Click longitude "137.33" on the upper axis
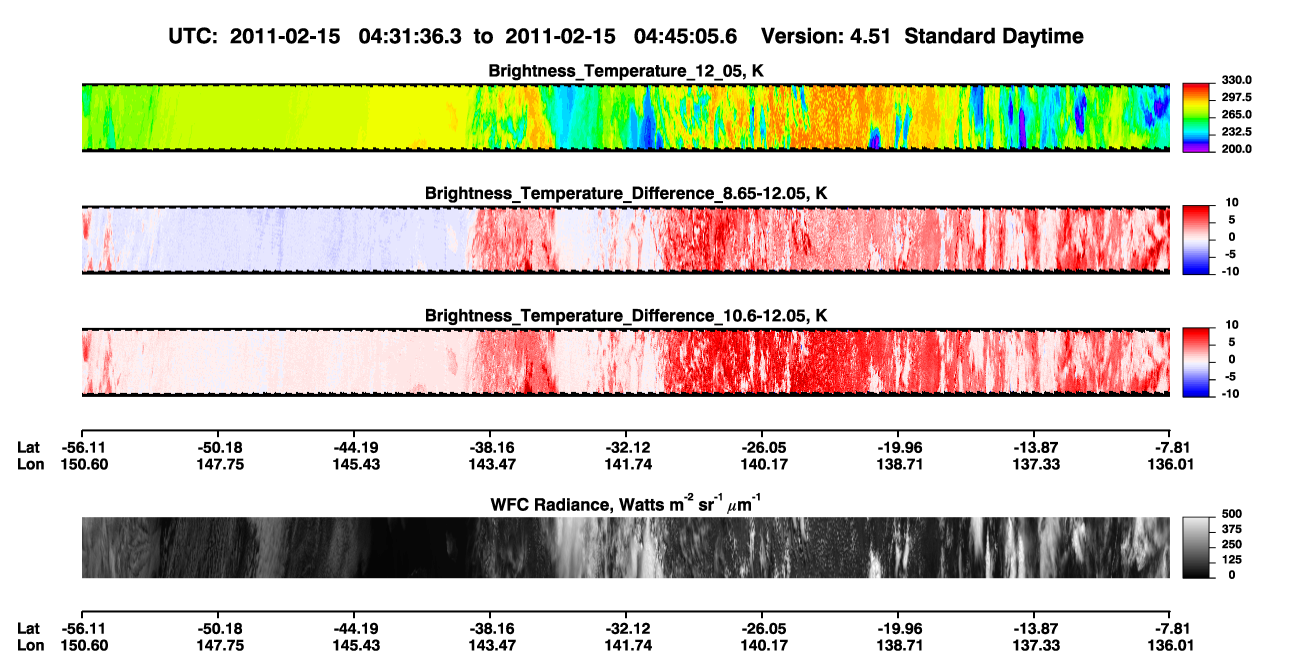This screenshot has width=1300, height=667. click(1034, 464)
